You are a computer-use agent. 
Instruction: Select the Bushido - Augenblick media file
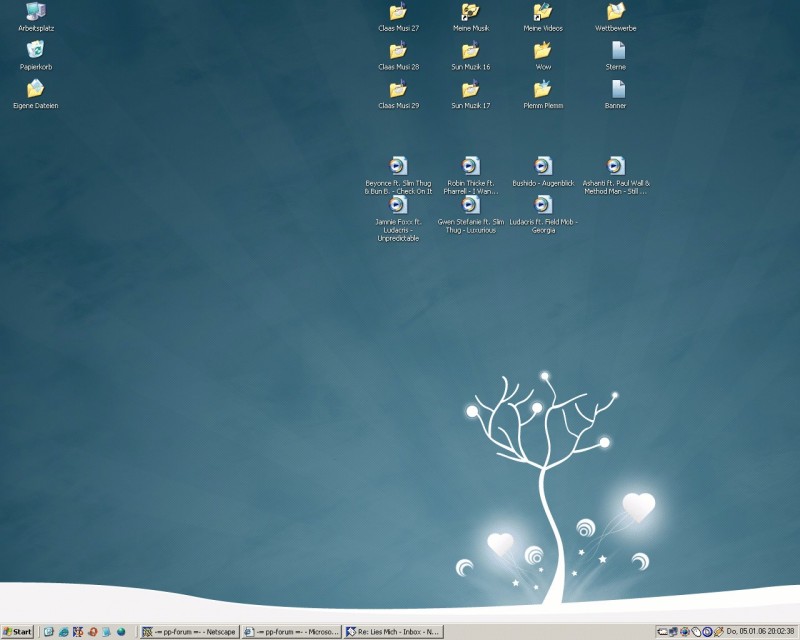[x=543, y=166]
